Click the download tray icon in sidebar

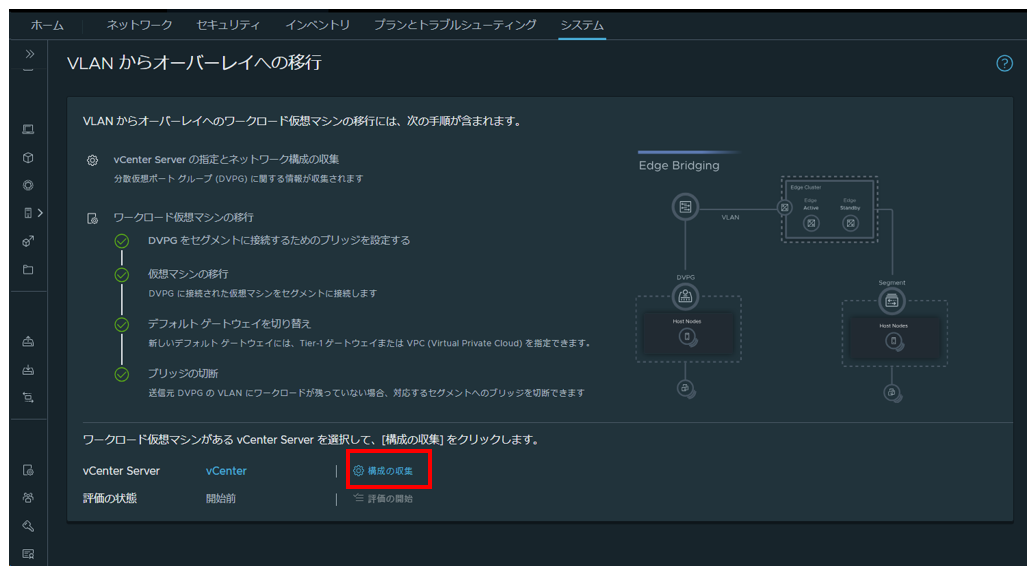coord(28,370)
